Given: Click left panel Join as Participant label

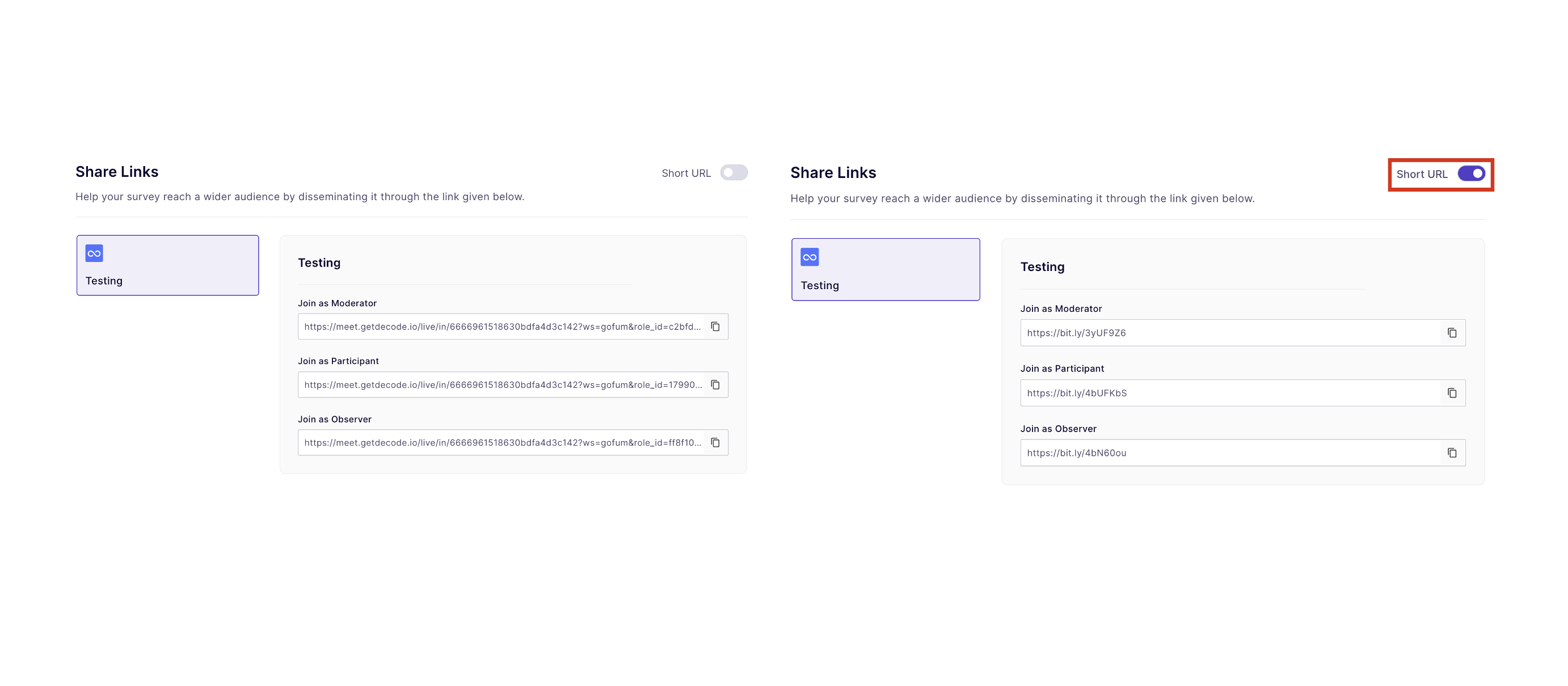Looking at the screenshot, I should point(339,361).
